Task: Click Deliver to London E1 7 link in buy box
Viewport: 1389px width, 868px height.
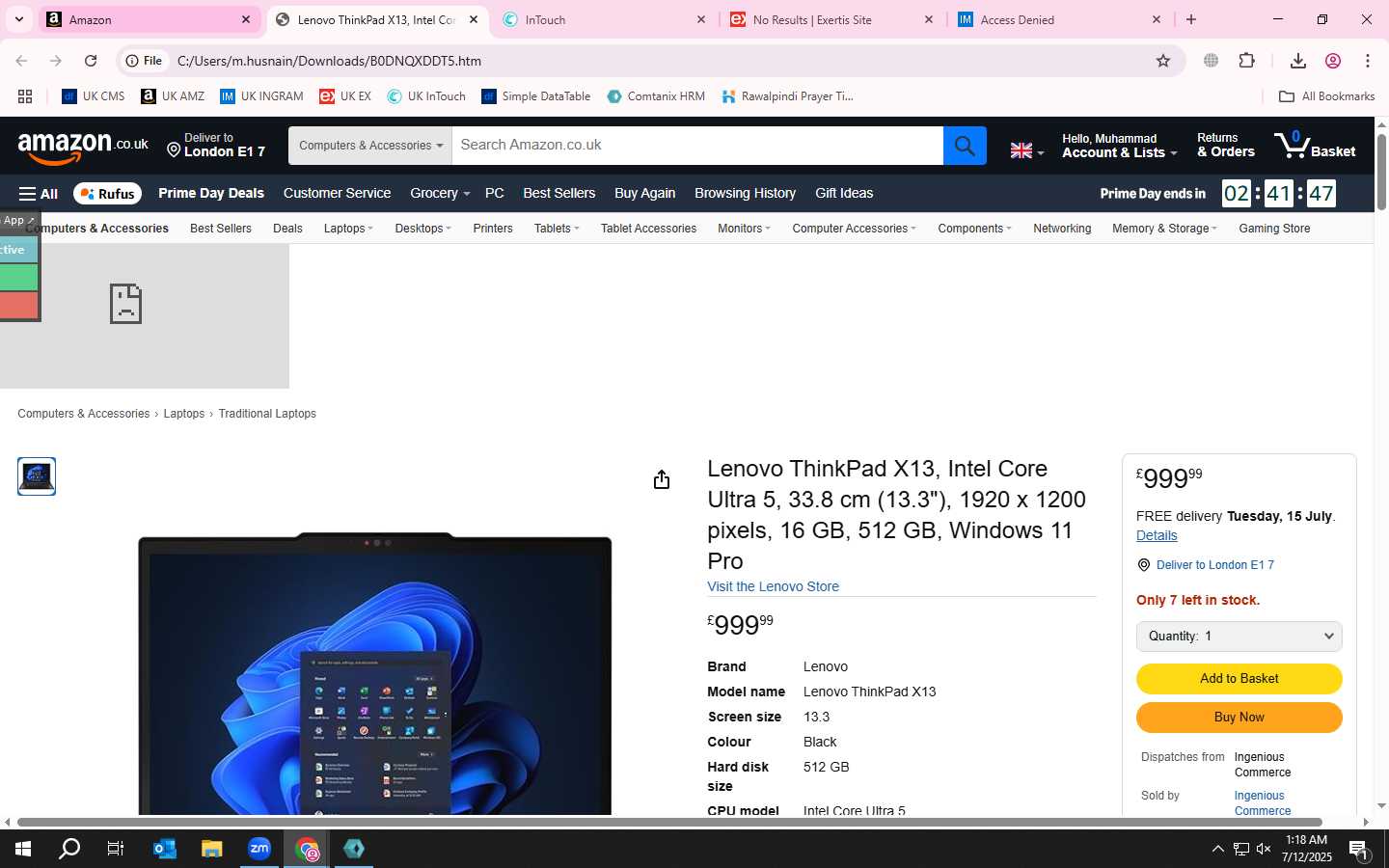Action: [x=1214, y=565]
